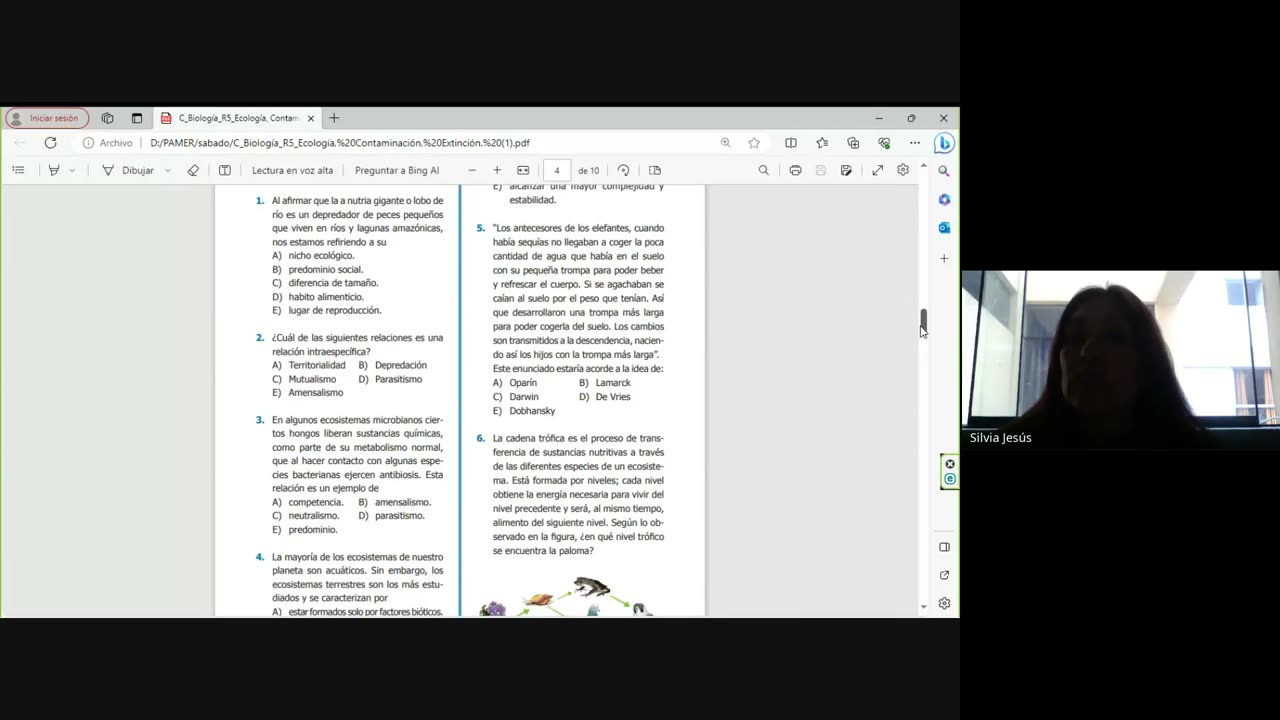Click answer option B) amensalismo
Image resolution: width=1280 pixels, height=720 pixels.
pyautogui.click(x=395, y=502)
